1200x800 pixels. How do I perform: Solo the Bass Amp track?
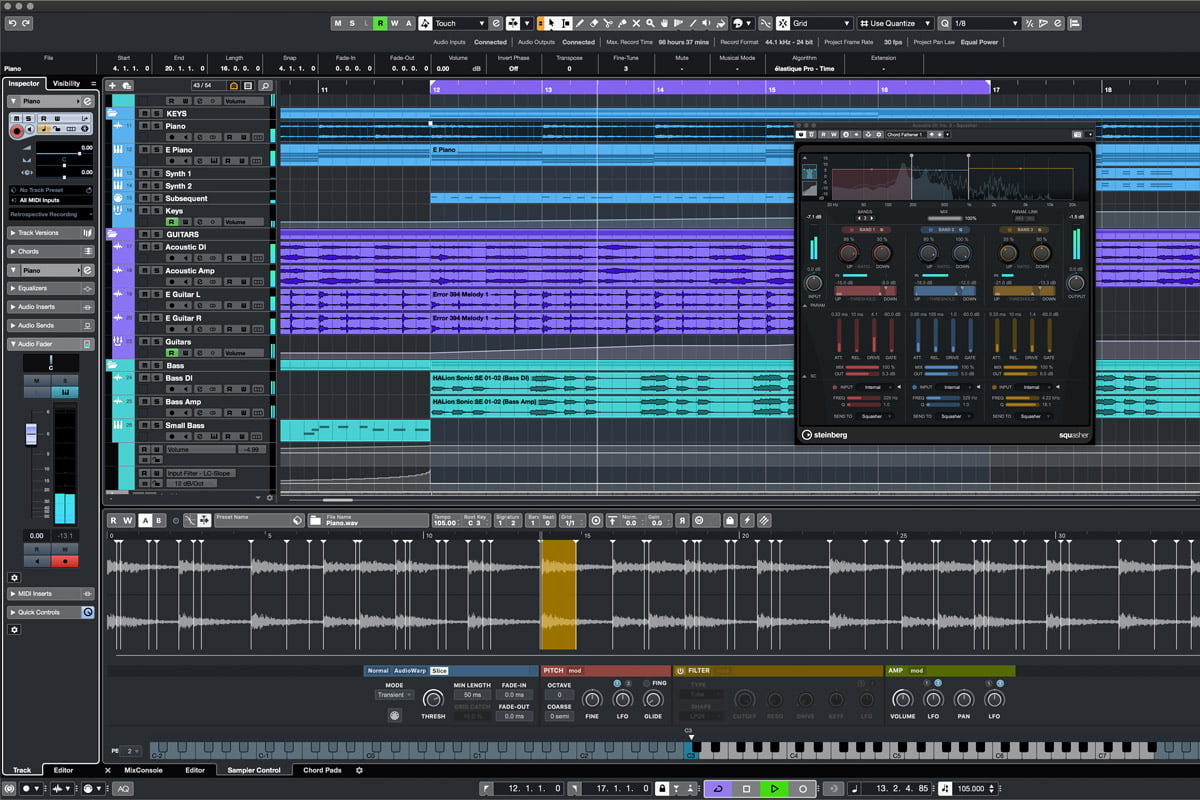pos(156,402)
